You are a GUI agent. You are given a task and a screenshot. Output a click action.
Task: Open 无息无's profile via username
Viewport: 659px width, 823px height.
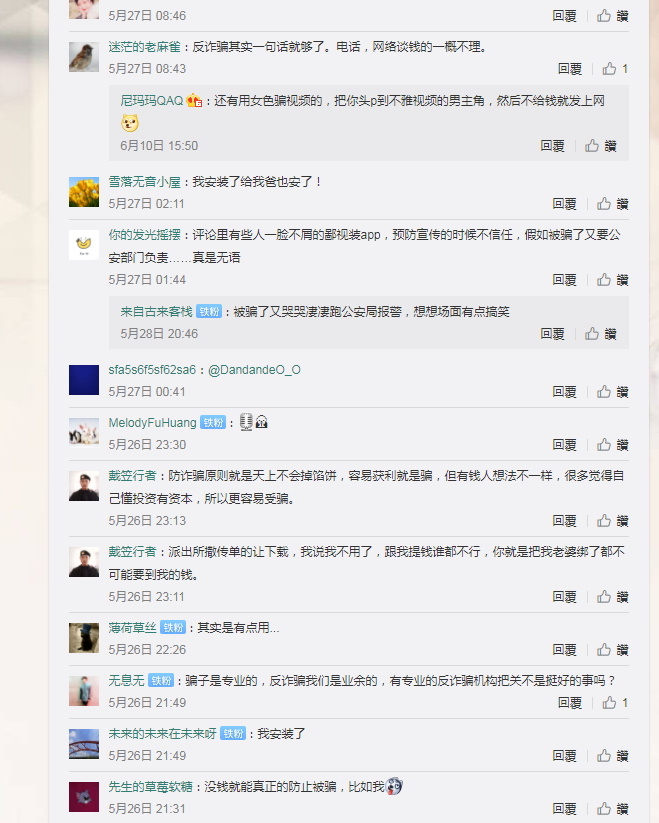126,681
